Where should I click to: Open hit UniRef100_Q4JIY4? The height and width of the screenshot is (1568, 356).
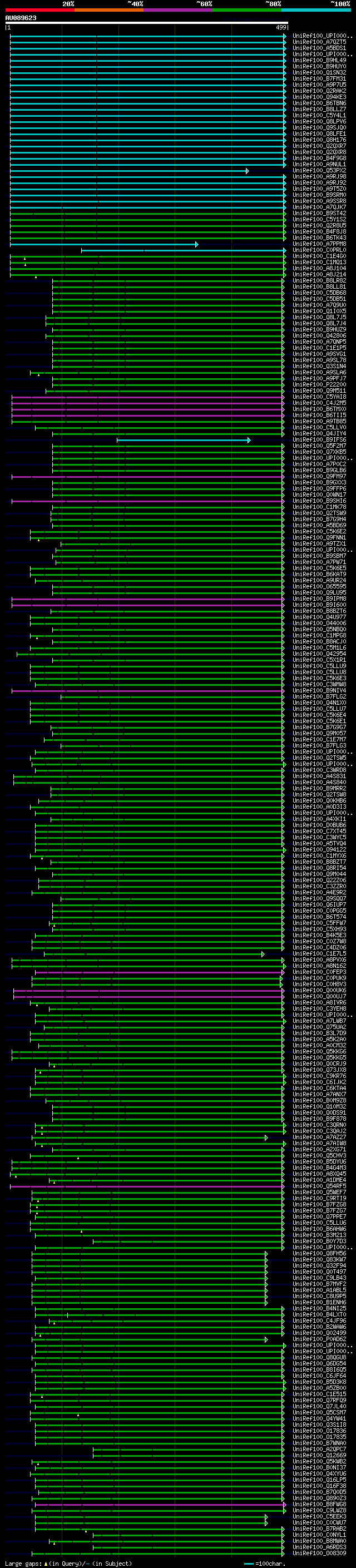point(319,433)
